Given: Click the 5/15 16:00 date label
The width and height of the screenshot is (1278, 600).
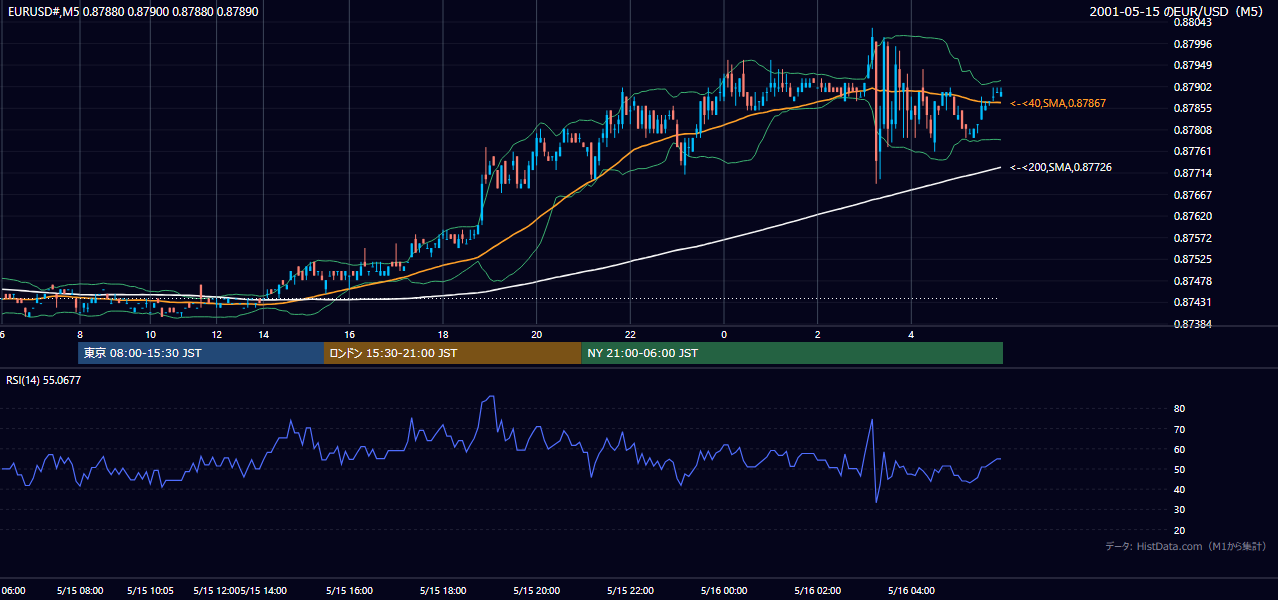Looking at the screenshot, I should pyautogui.click(x=349, y=590).
